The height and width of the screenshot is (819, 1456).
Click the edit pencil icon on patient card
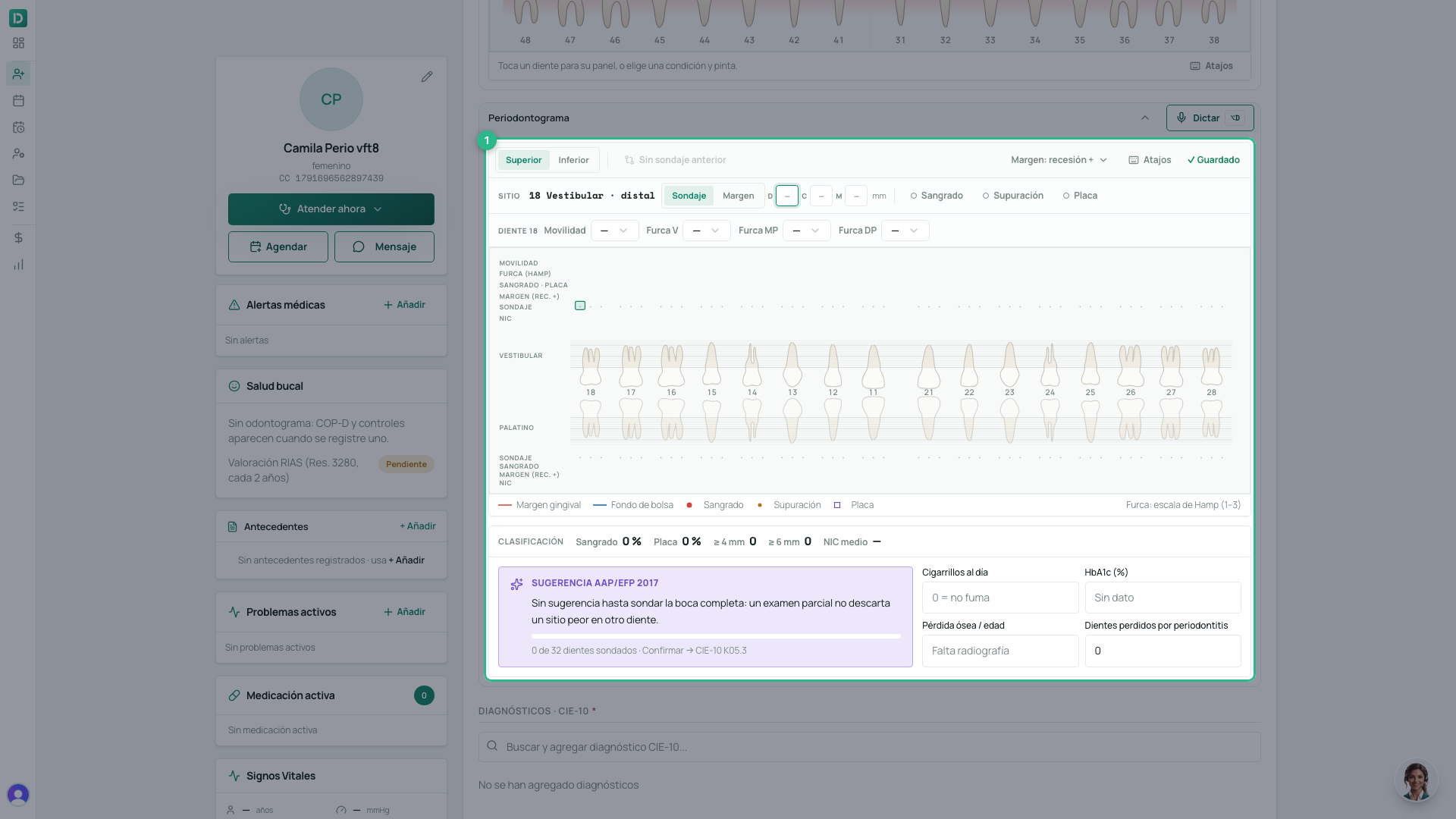(x=427, y=77)
